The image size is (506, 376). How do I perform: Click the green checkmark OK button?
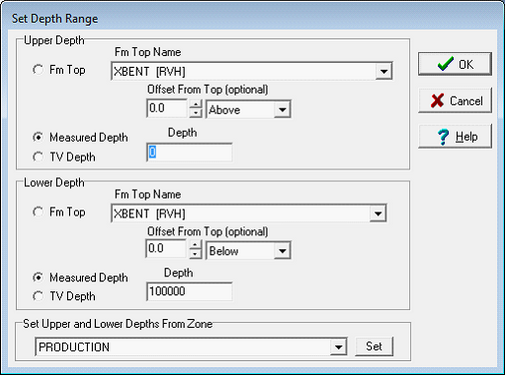pyautogui.click(x=455, y=64)
